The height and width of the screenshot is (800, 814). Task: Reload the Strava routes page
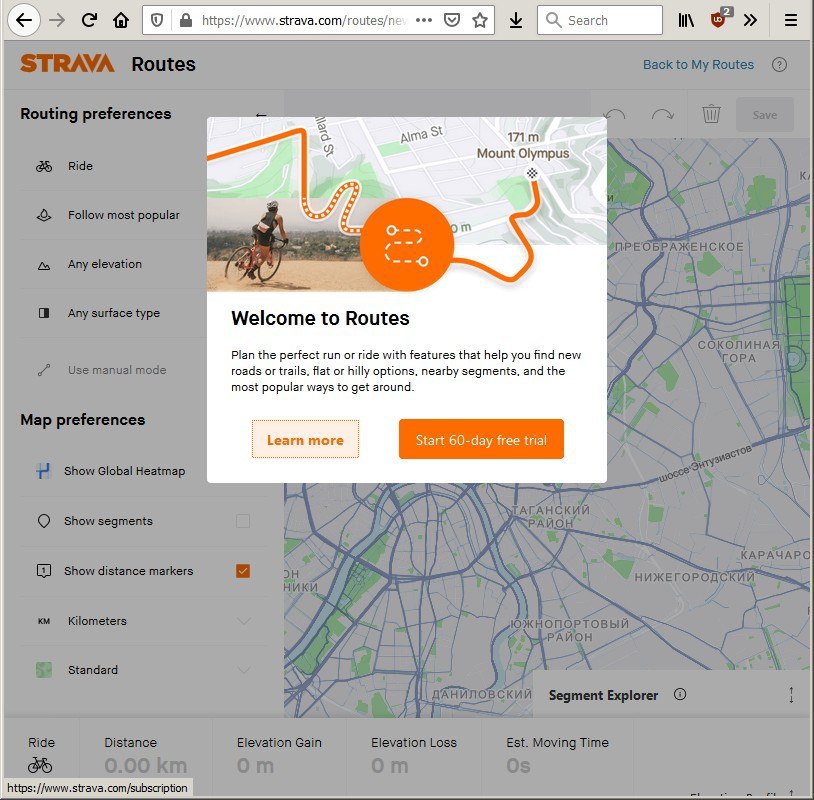89,20
